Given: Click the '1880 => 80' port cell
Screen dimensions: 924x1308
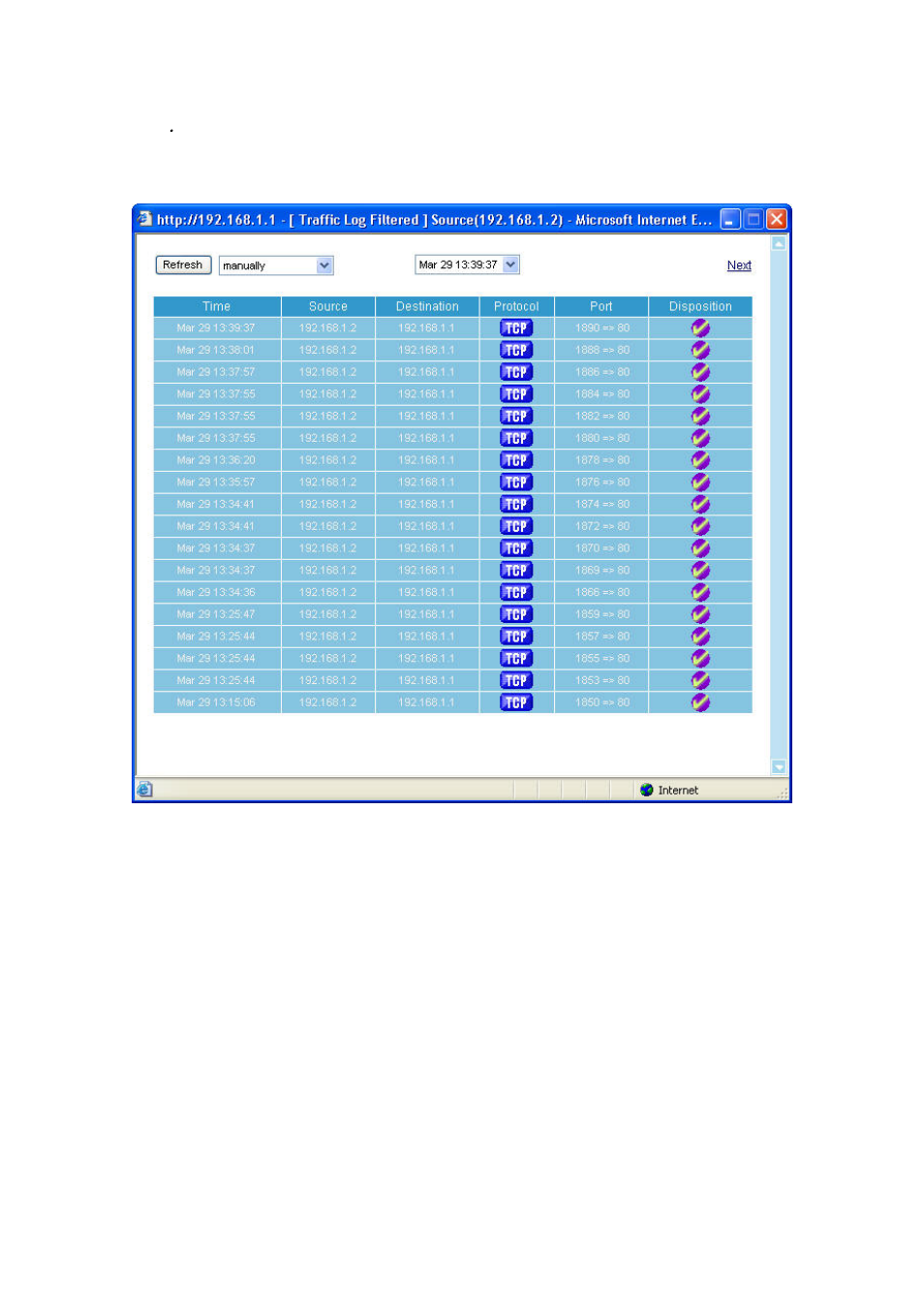Looking at the screenshot, I should pos(602,439).
